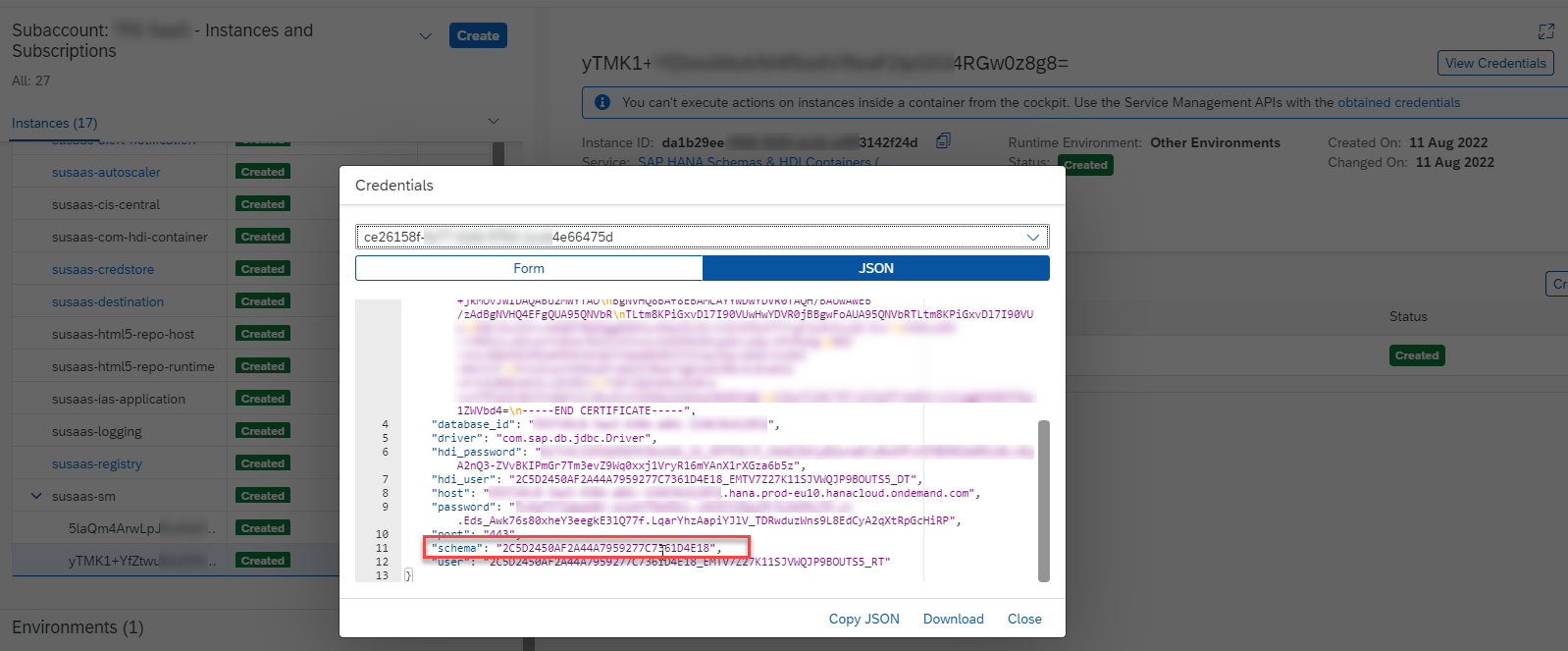This screenshot has width=1568, height=651.
Task: Follow the obtained credentials link
Action: [x=1398, y=102]
